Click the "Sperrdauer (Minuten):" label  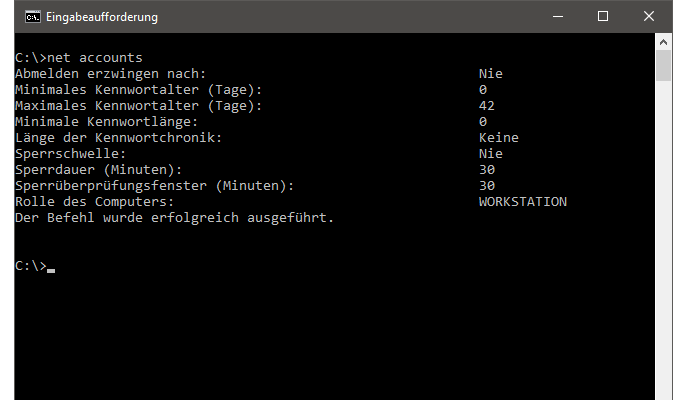[99, 169]
